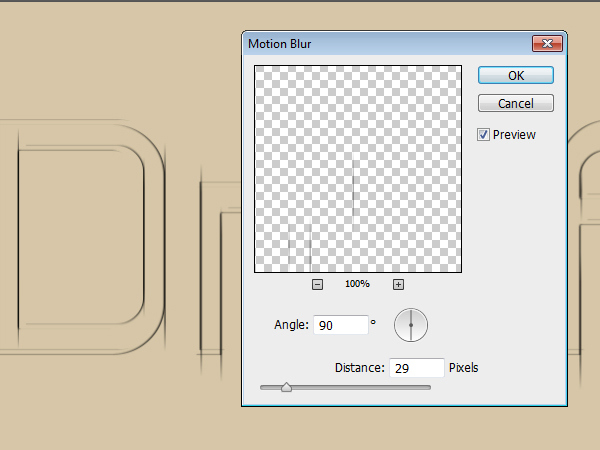Screen dimensions: 600x450
Task: Toggle the Preview checkbox
Action: pyautogui.click(x=484, y=135)
